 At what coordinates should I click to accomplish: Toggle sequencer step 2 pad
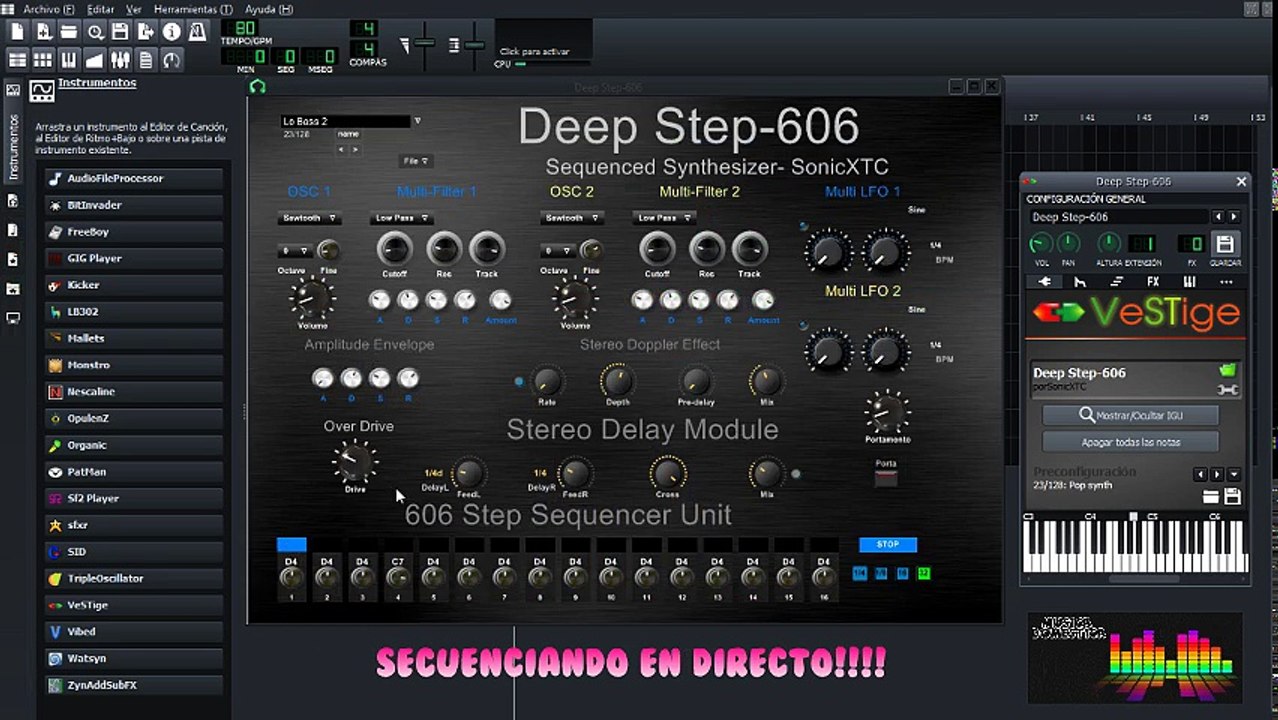tap(327, 544)
